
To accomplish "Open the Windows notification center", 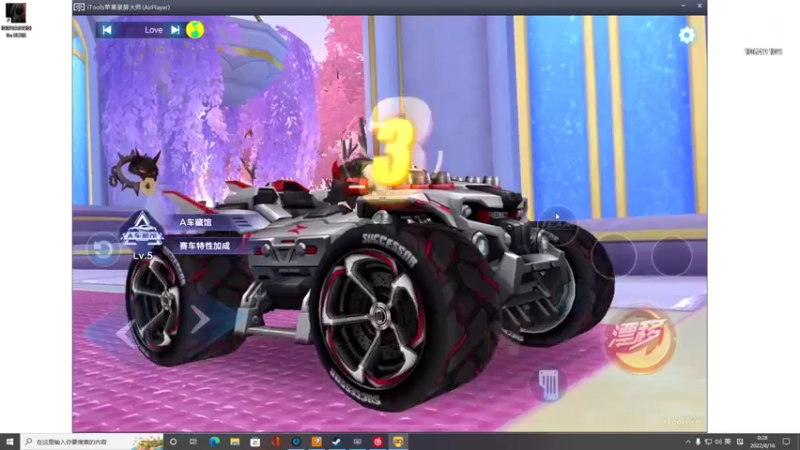I will tap(786, 442).
